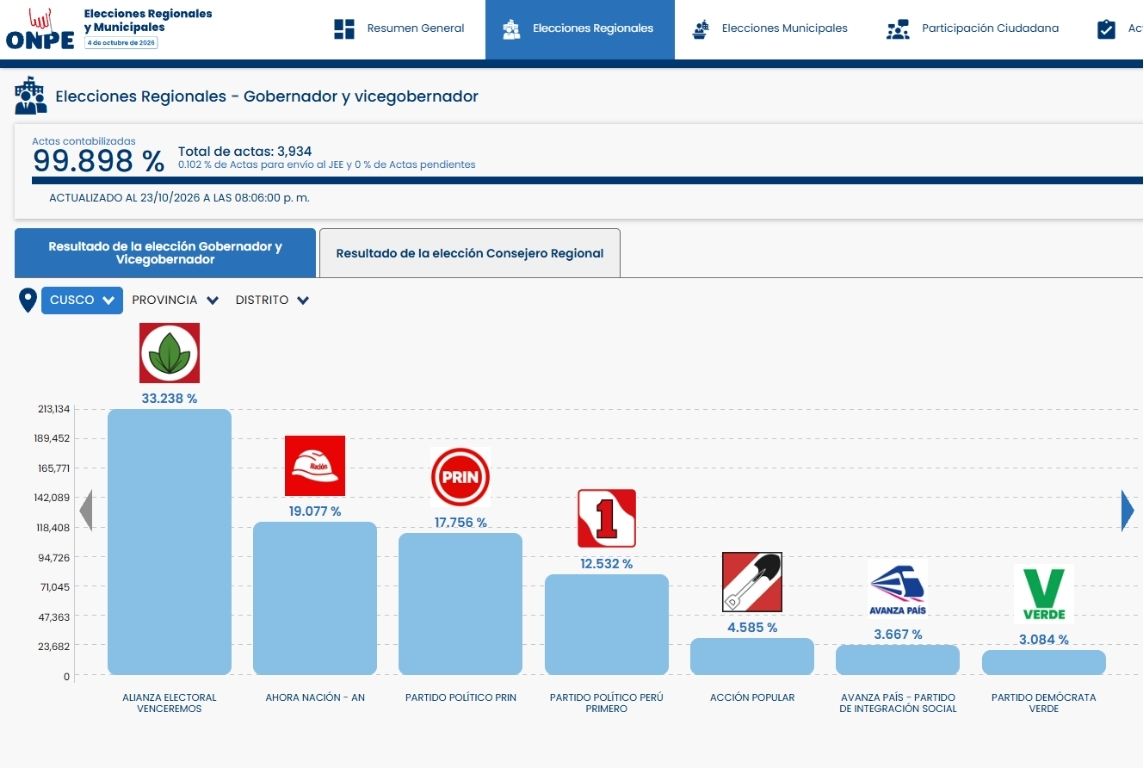Click the location pin icon
Image resolution: width=1144 pixels, height=768 pixels.
pos(28,300)
